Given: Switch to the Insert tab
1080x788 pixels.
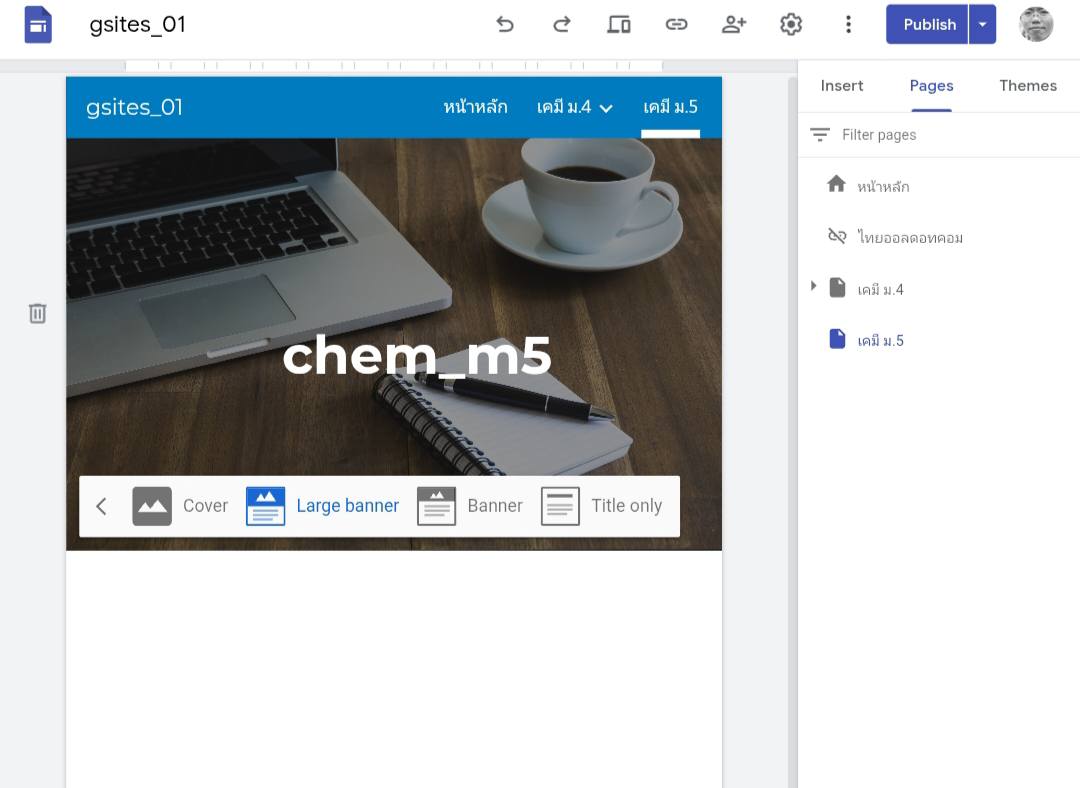Looking at the screenshot, I should 842,86.
